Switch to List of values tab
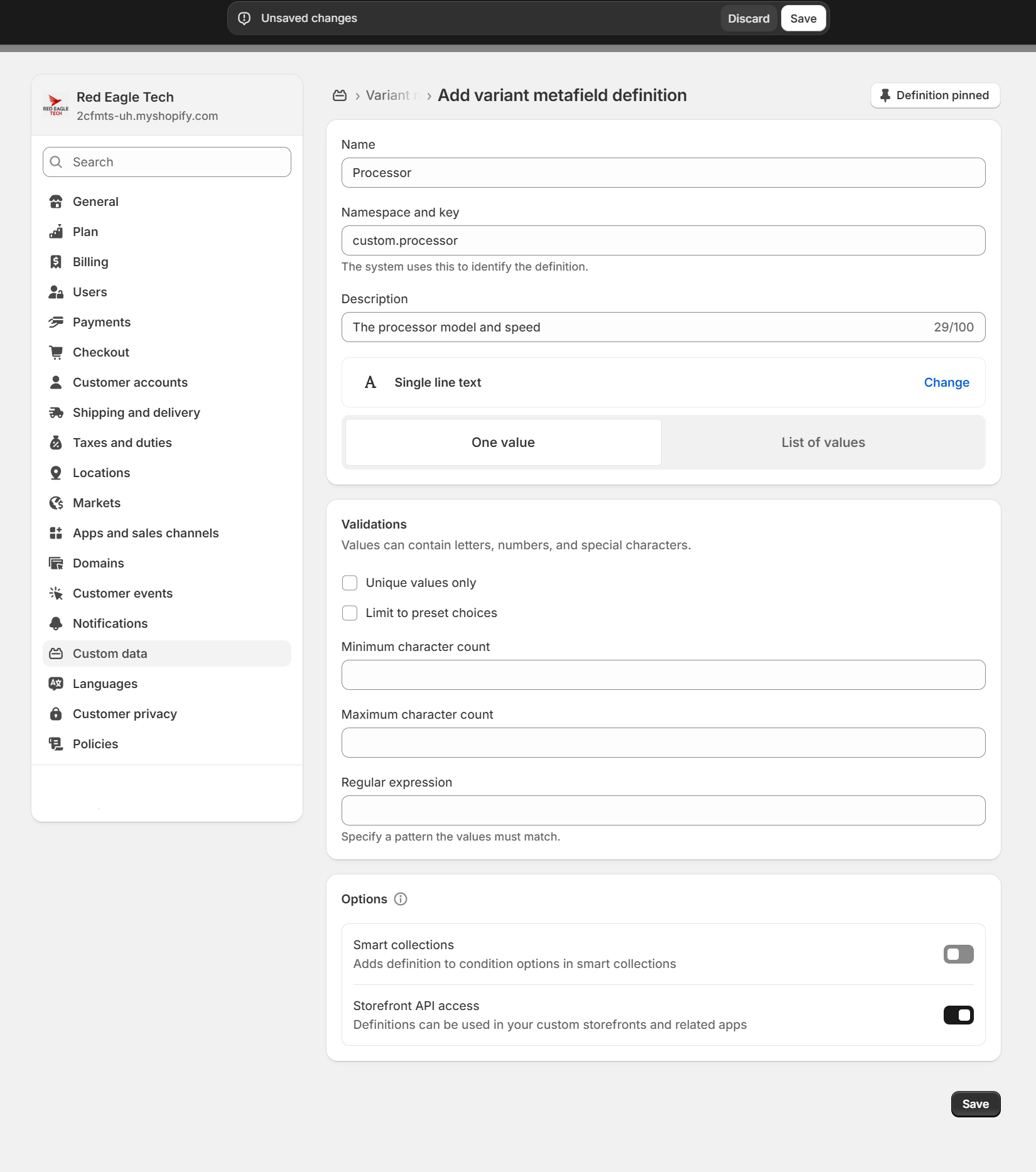 (x=823, y=443)
